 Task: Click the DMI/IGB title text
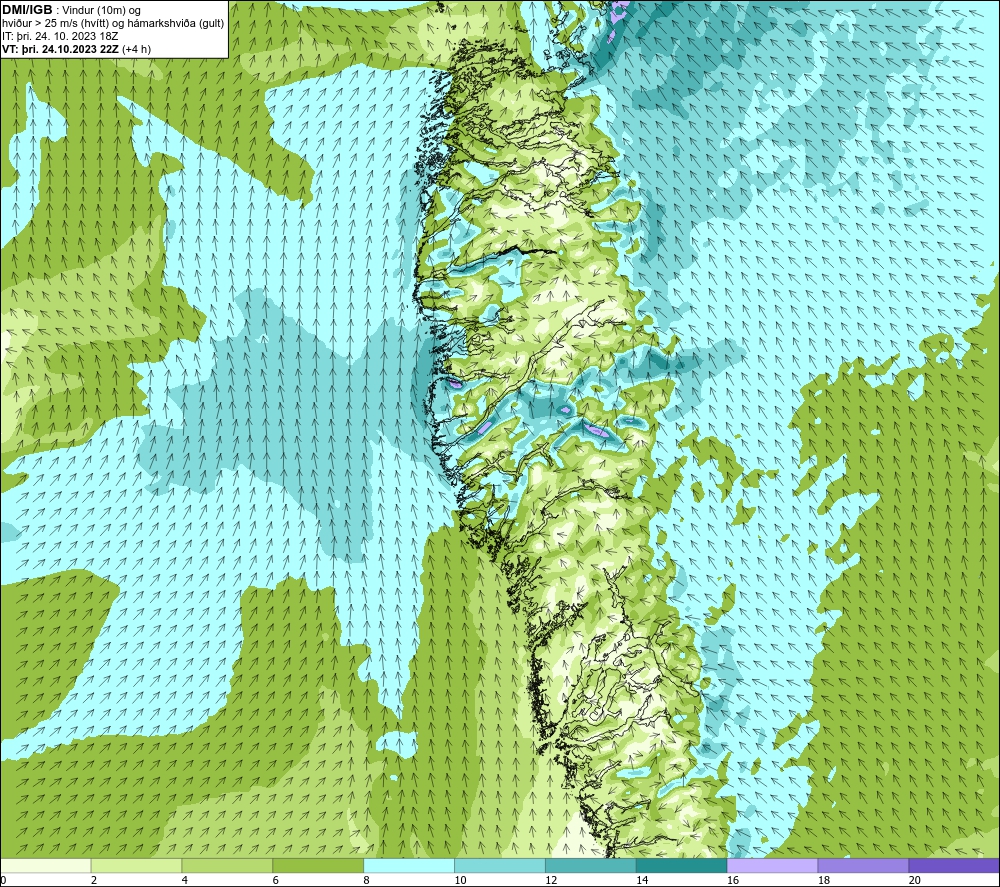[27, 10]
